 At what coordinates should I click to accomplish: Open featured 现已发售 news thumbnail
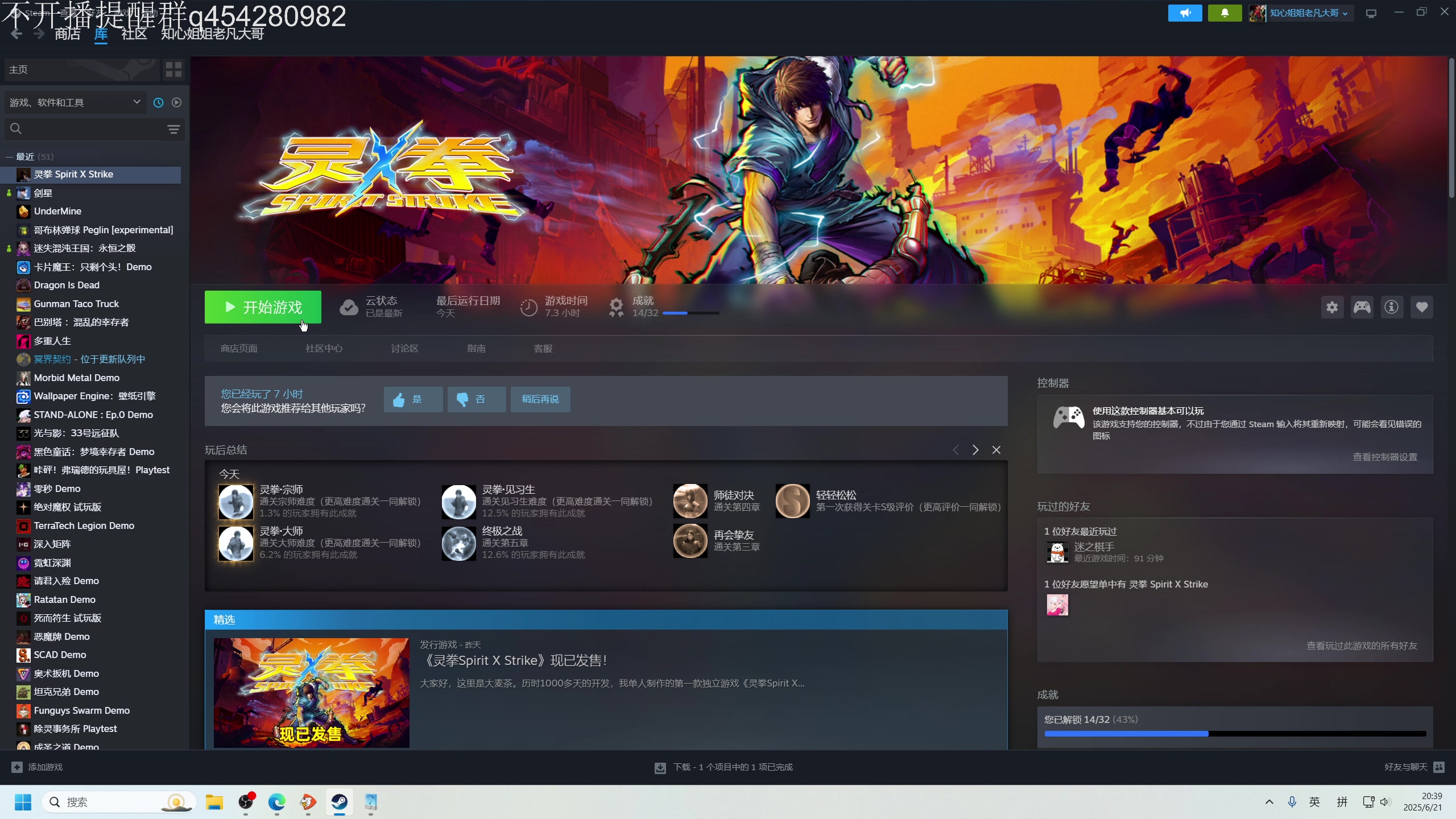coord(311,693)
